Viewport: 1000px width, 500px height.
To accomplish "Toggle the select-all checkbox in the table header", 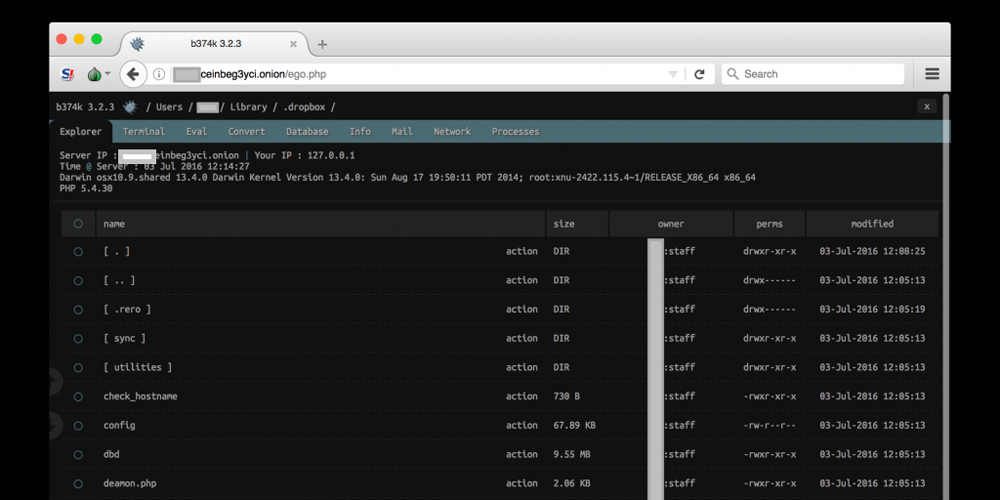I will [78, 224].
